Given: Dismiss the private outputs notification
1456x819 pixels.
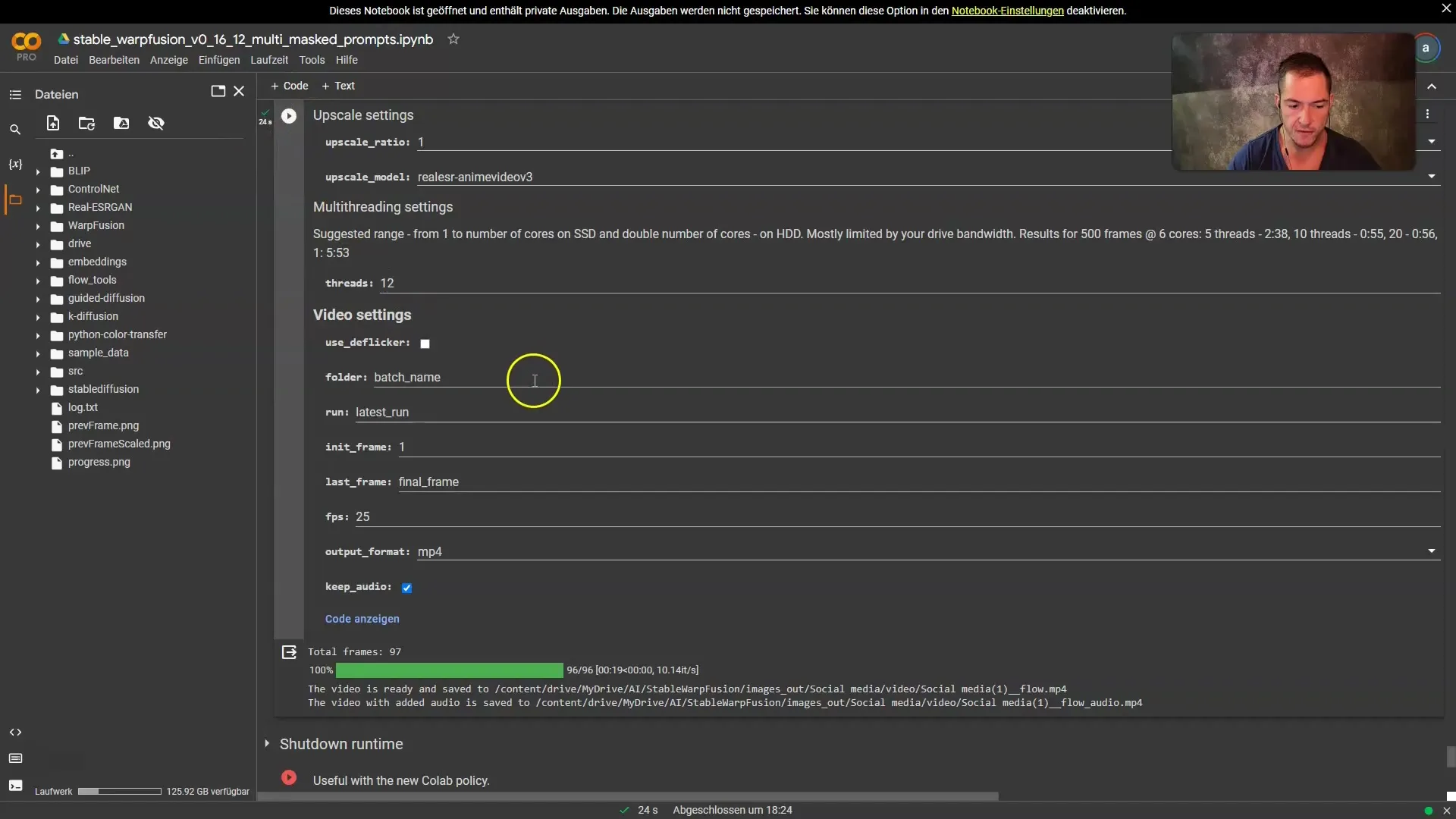Looking at the screenshot, I should [1445, 8].
